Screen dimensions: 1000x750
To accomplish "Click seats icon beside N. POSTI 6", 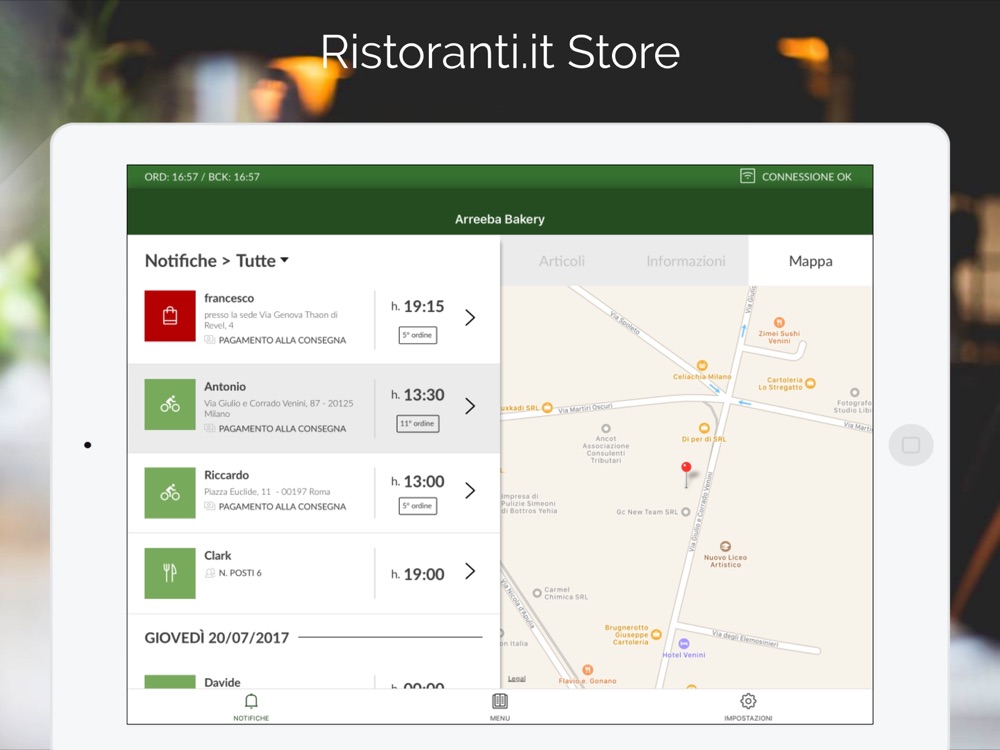I will pos(209,573).
